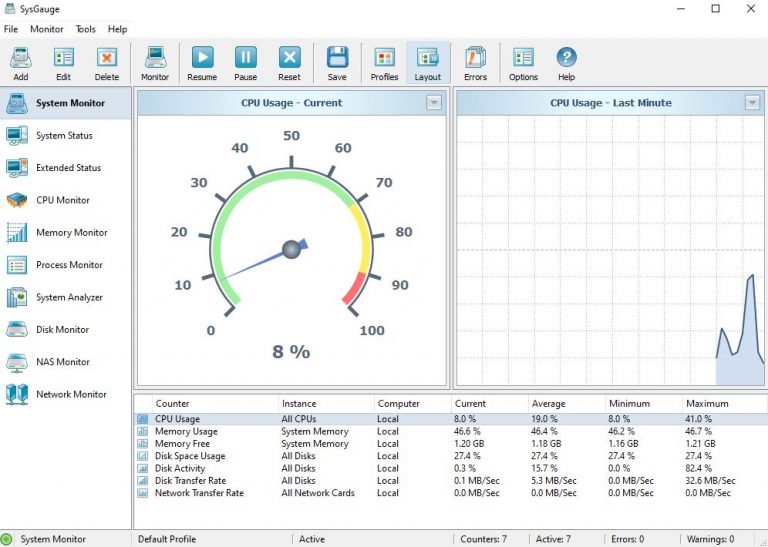This screenshot has height=547, width=768.
Task: Click the 41.0 % maximum CPU value
Action: pyautogui.click(x=699, y=419)
